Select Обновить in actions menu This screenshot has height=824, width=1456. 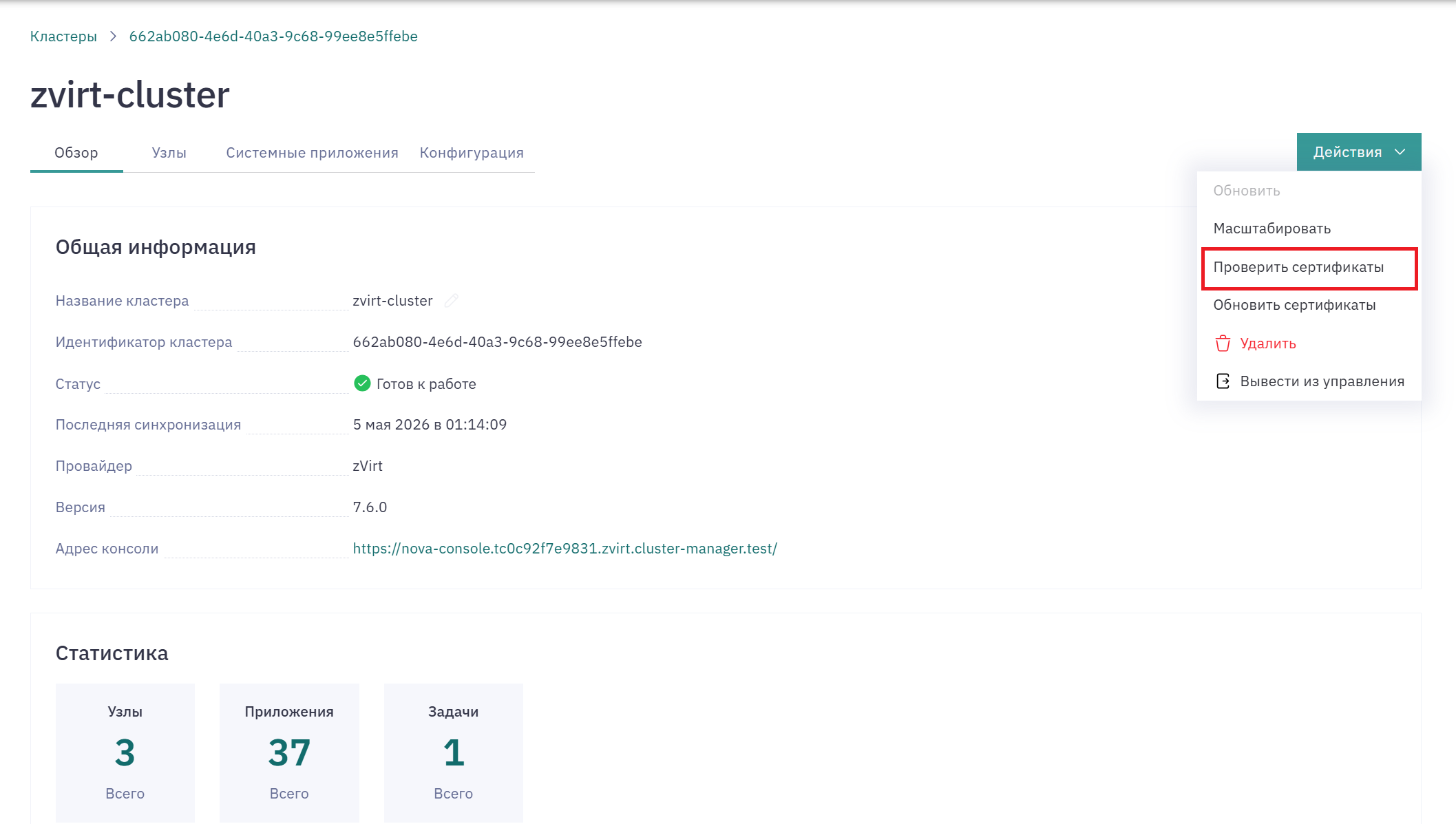click(x=1309, y=191)
